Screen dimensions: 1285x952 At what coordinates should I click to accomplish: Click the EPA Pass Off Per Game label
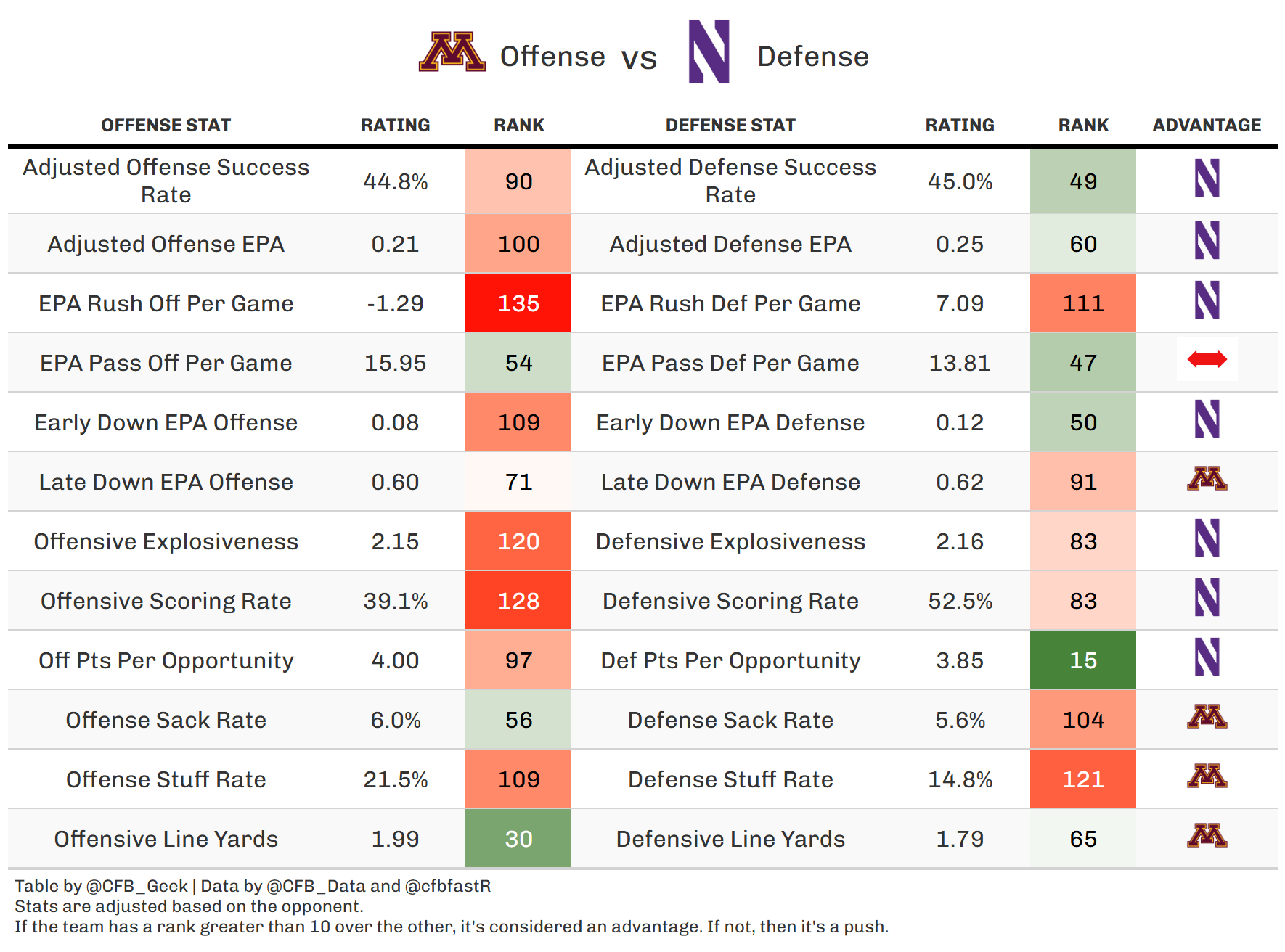point(166,363)
